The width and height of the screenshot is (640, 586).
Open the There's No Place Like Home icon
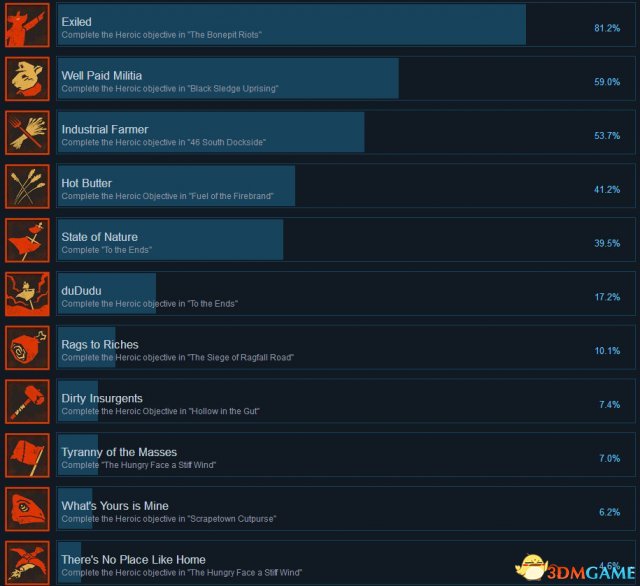coord(27,563)
